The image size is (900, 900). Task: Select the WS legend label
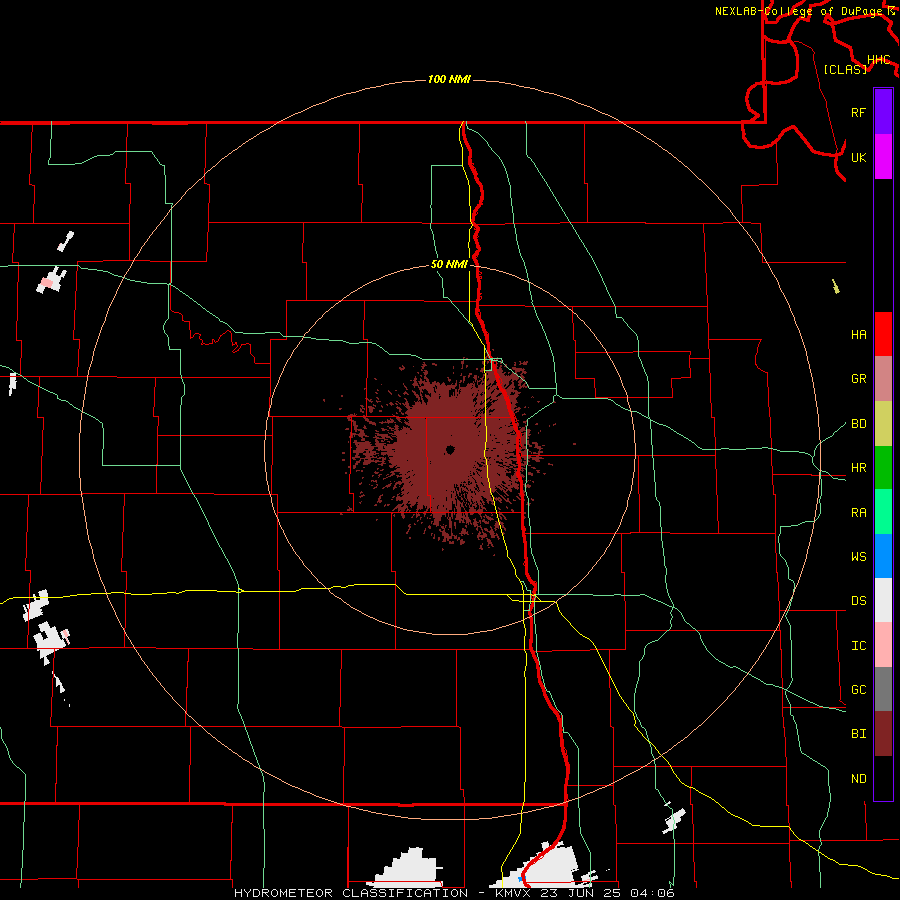[858, 557]
